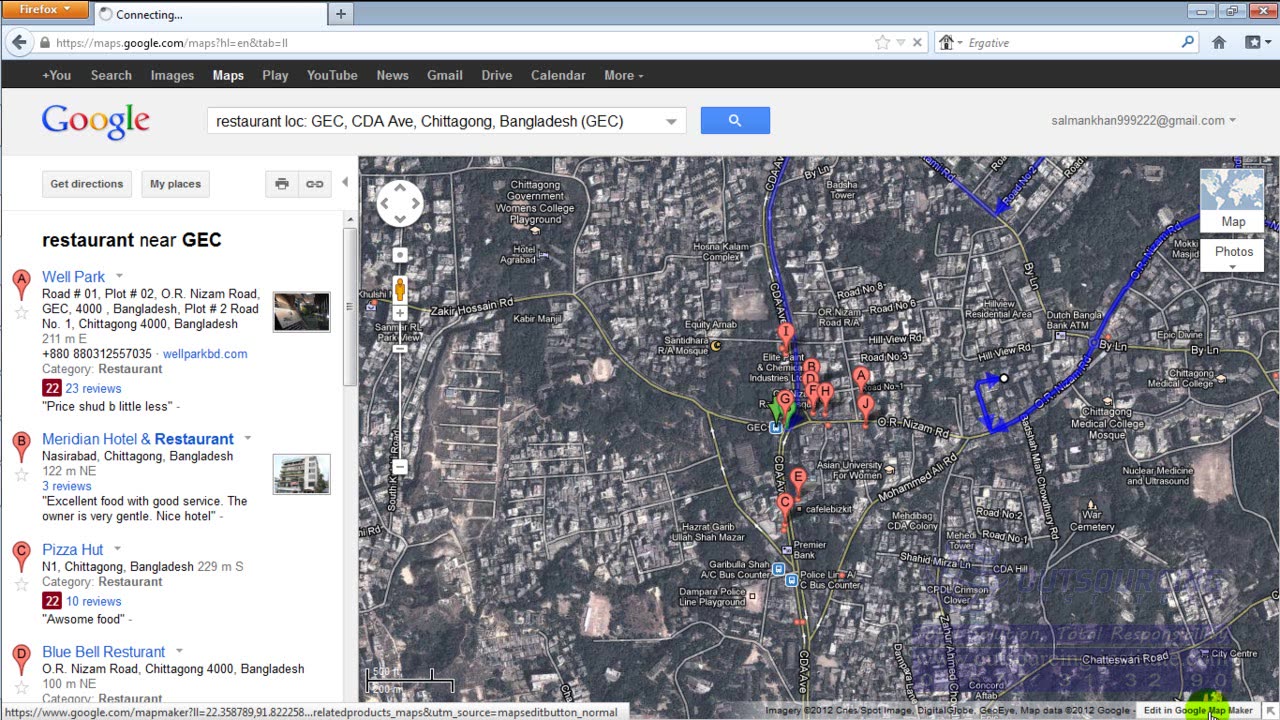Screen dimensions: 1280x720
Task: Click the Firefox home icon
Action: coord(1219,43)
